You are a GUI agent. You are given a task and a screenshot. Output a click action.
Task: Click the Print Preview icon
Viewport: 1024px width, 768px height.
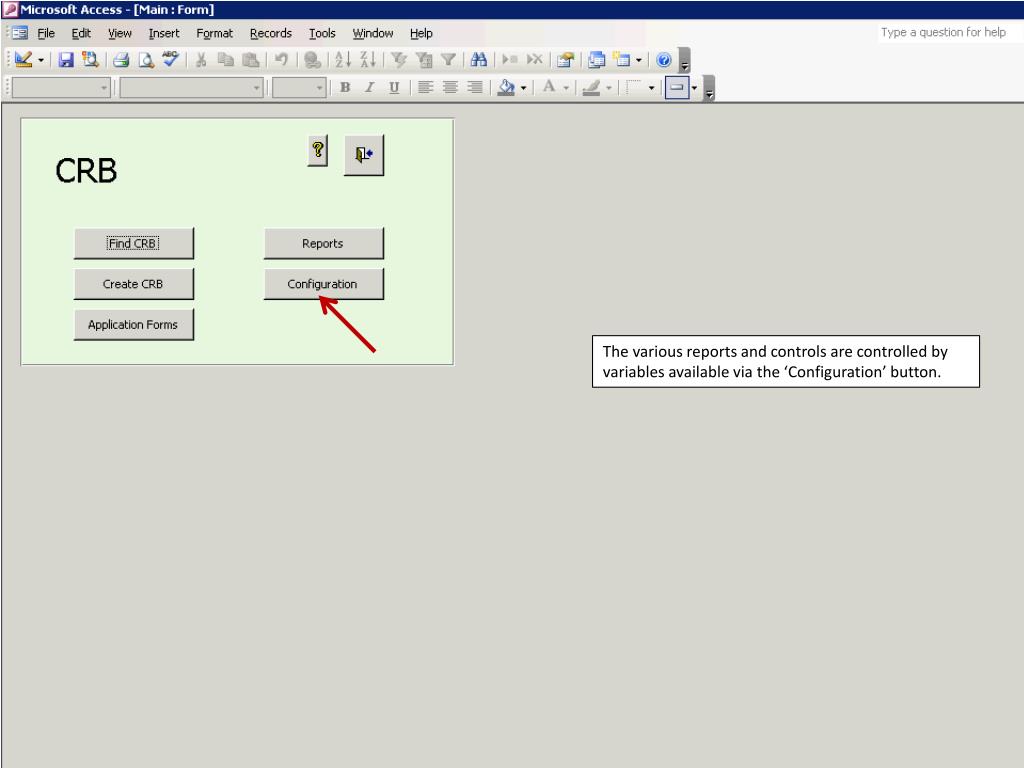point(146,60)
